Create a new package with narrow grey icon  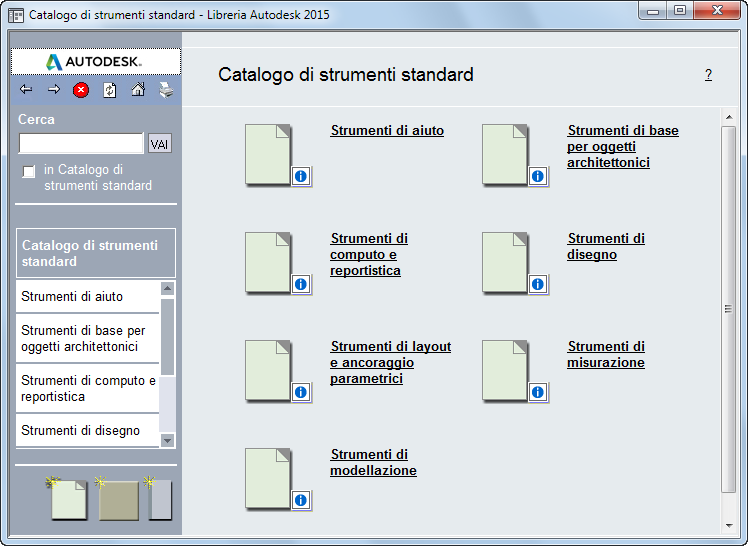coord(158,498)
